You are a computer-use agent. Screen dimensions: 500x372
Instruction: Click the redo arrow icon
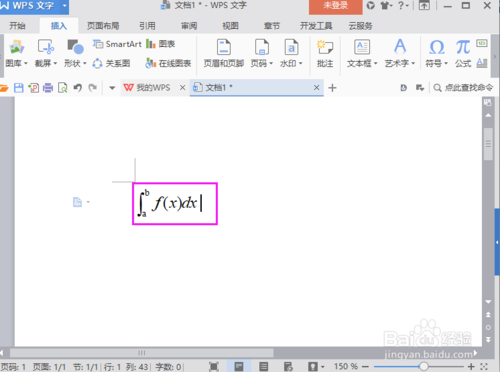[92, 88]
